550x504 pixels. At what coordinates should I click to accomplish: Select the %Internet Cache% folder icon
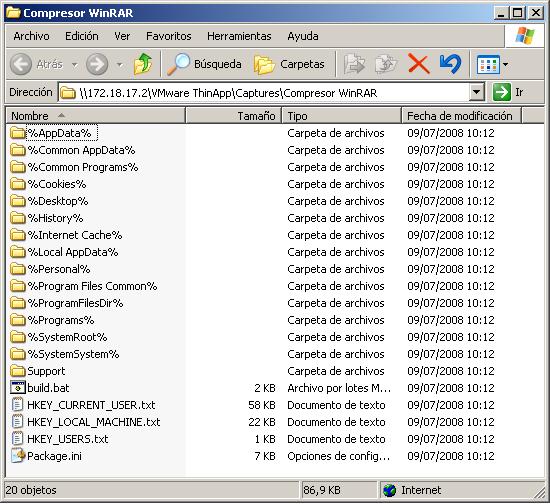(x=17, y=235)
